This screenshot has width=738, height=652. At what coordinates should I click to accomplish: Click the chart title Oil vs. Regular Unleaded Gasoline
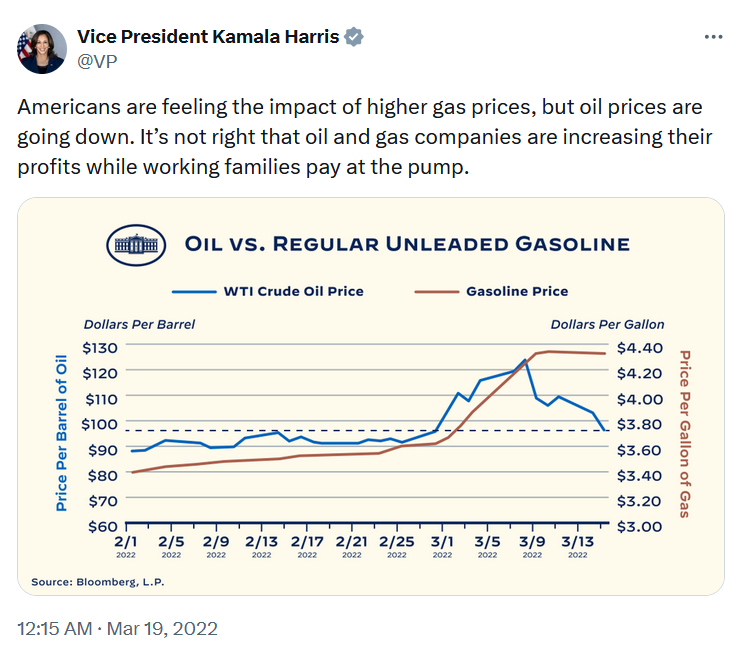(x=407, y=244)
